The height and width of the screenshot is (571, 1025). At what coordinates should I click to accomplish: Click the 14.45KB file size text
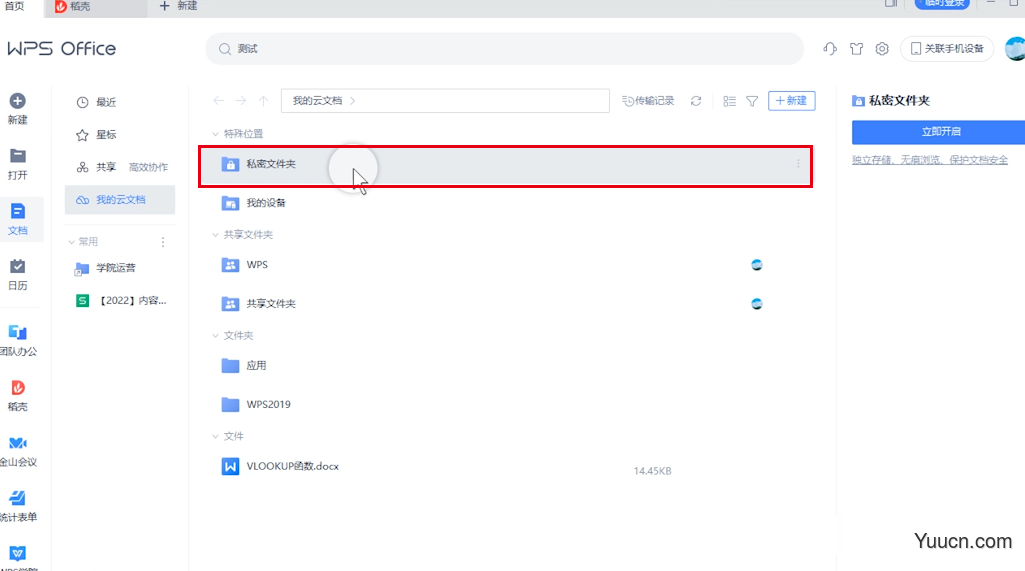click(x=652, y=471)
